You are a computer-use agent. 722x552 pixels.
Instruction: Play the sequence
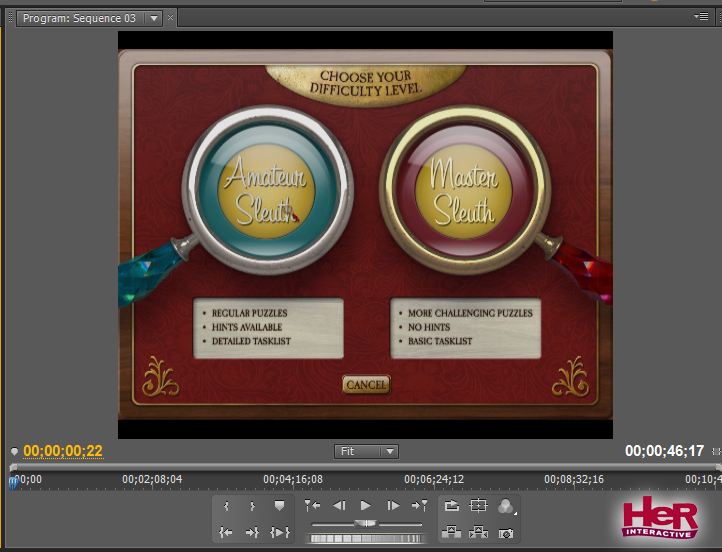(x=366, y=506)
